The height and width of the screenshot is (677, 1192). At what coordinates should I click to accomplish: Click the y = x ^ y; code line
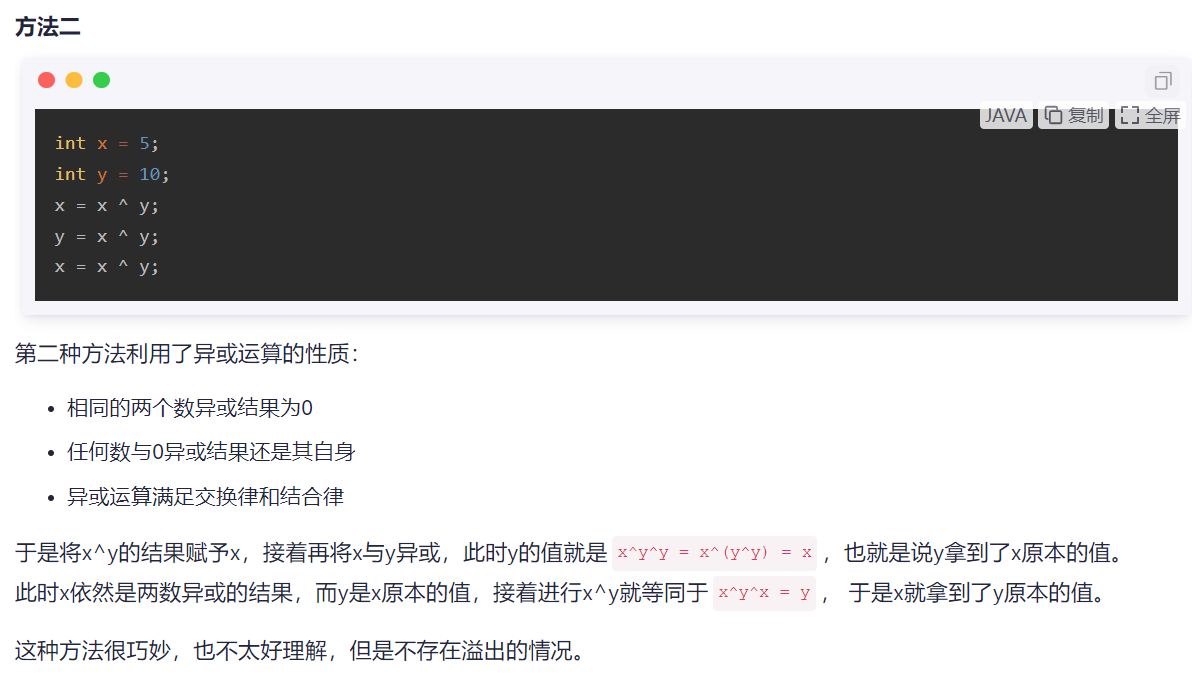105,236
